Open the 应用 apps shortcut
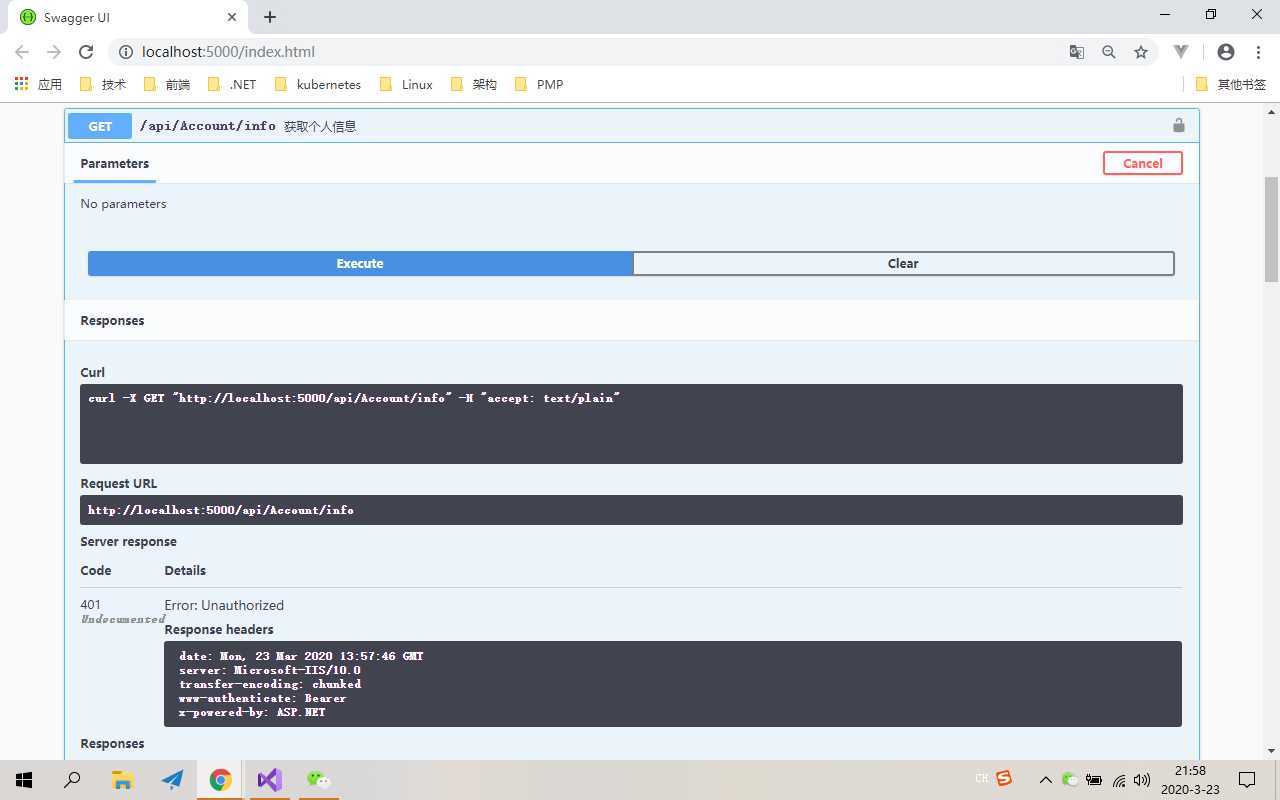1280x800 pixels. [x=38, y=84]
